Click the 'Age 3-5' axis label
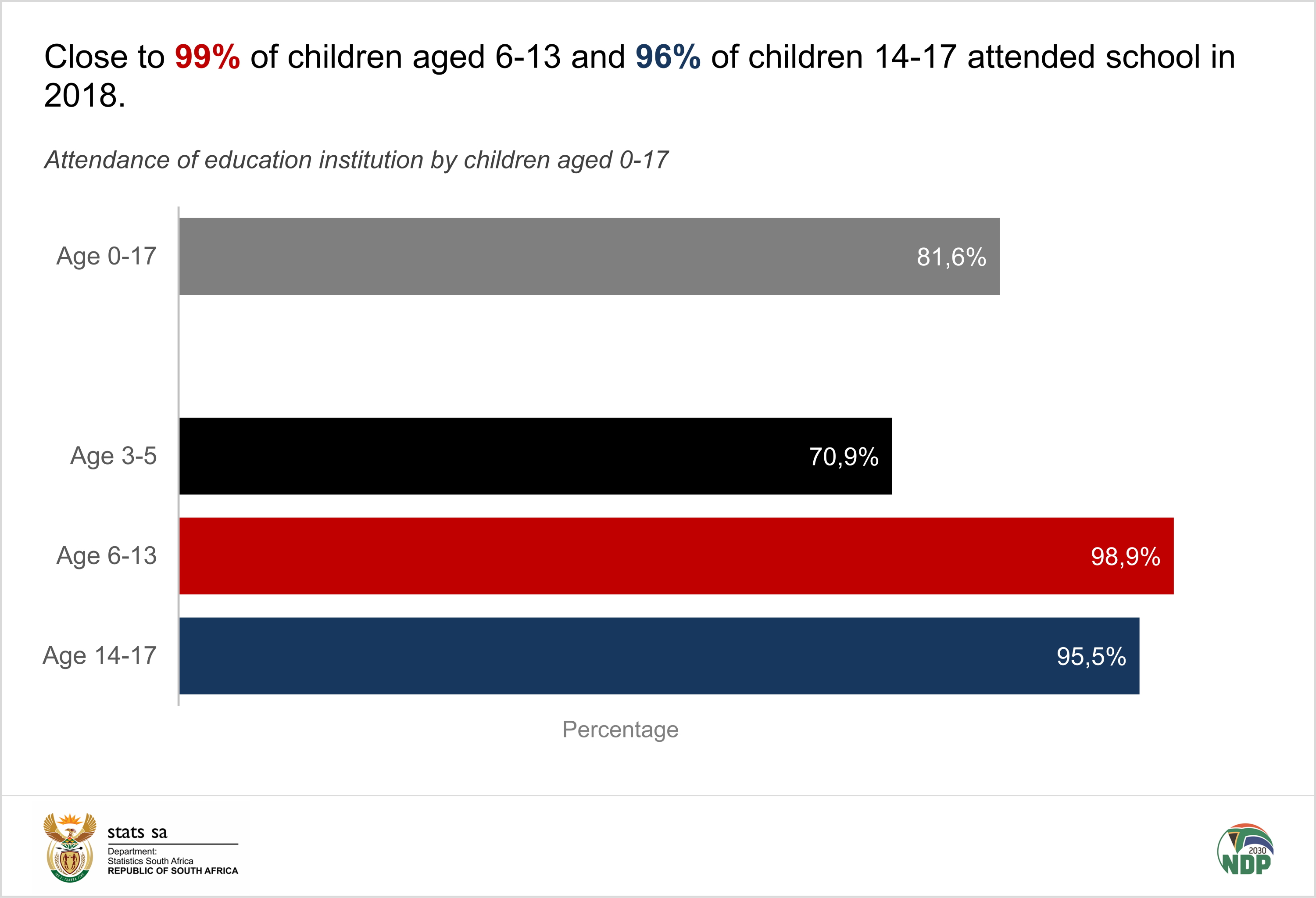The width and height of the screenshot is (1316, 898). 113,456
